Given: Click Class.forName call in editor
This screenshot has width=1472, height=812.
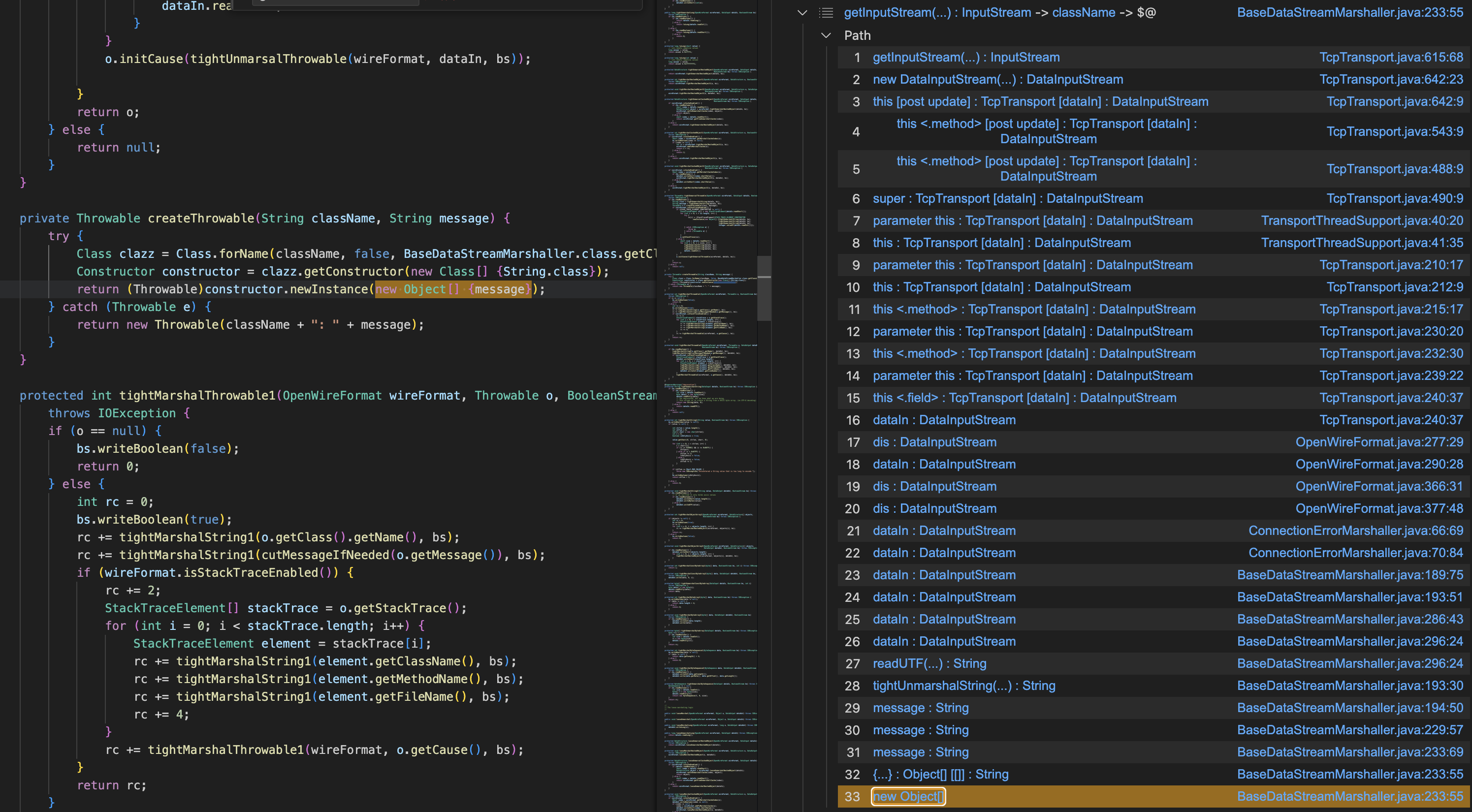Looking at the screenshot, I should (223, 253).
